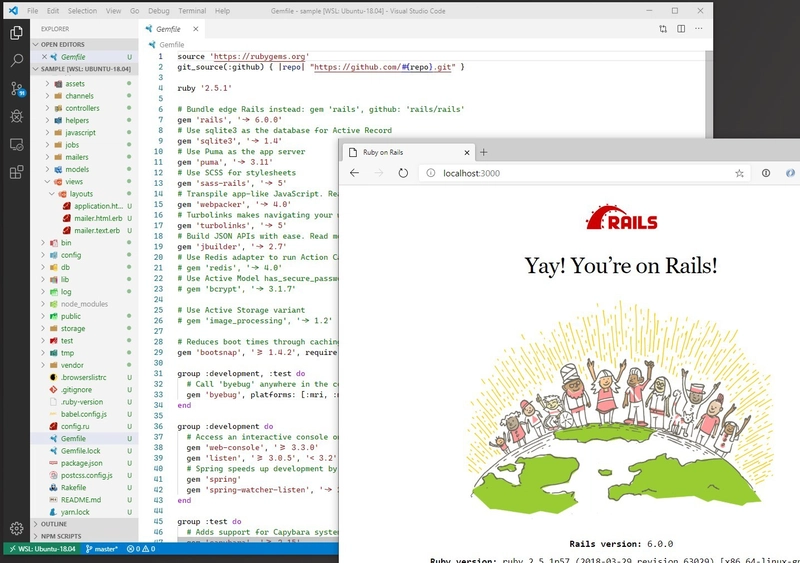The width and height of the screenshot is (800, 563).
Task: Expand the controllers folder
Action: click(x=81, y=108)
